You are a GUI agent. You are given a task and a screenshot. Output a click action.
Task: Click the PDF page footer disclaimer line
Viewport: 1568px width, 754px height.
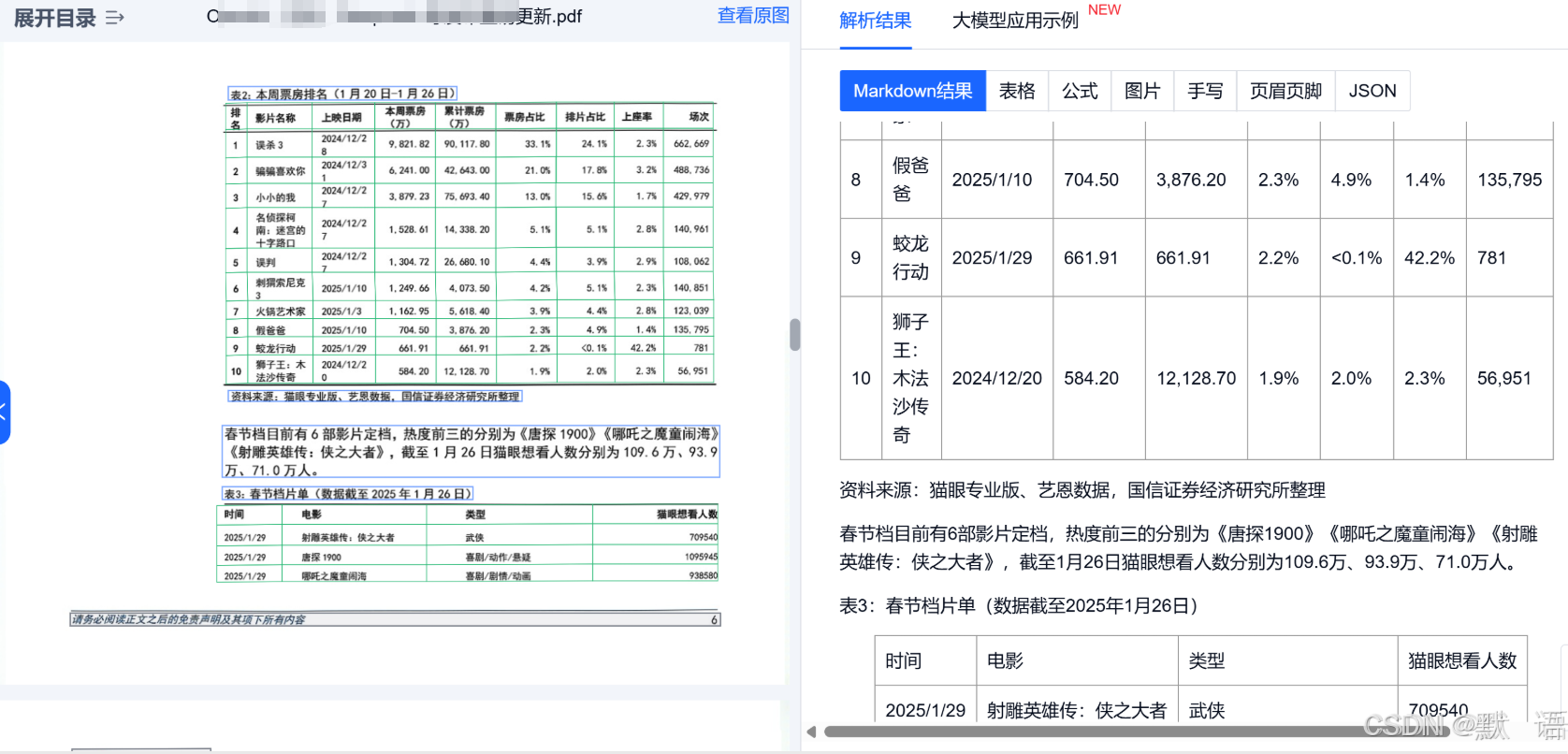pos(395,619)
